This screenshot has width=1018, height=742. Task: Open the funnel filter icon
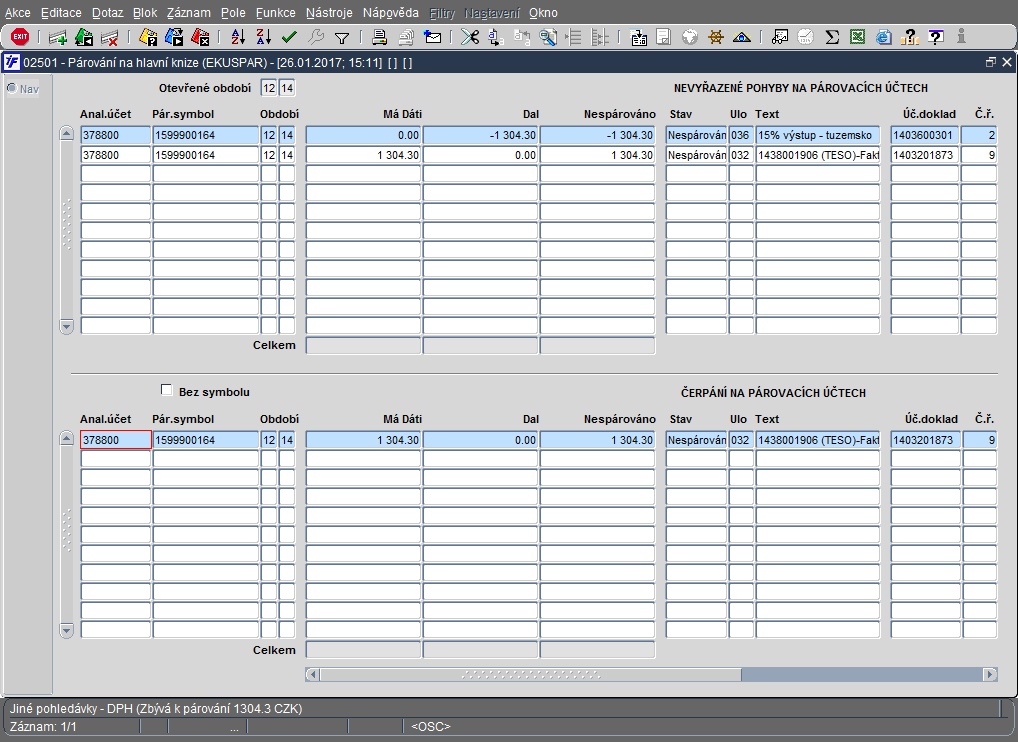[x=341, y=38]
